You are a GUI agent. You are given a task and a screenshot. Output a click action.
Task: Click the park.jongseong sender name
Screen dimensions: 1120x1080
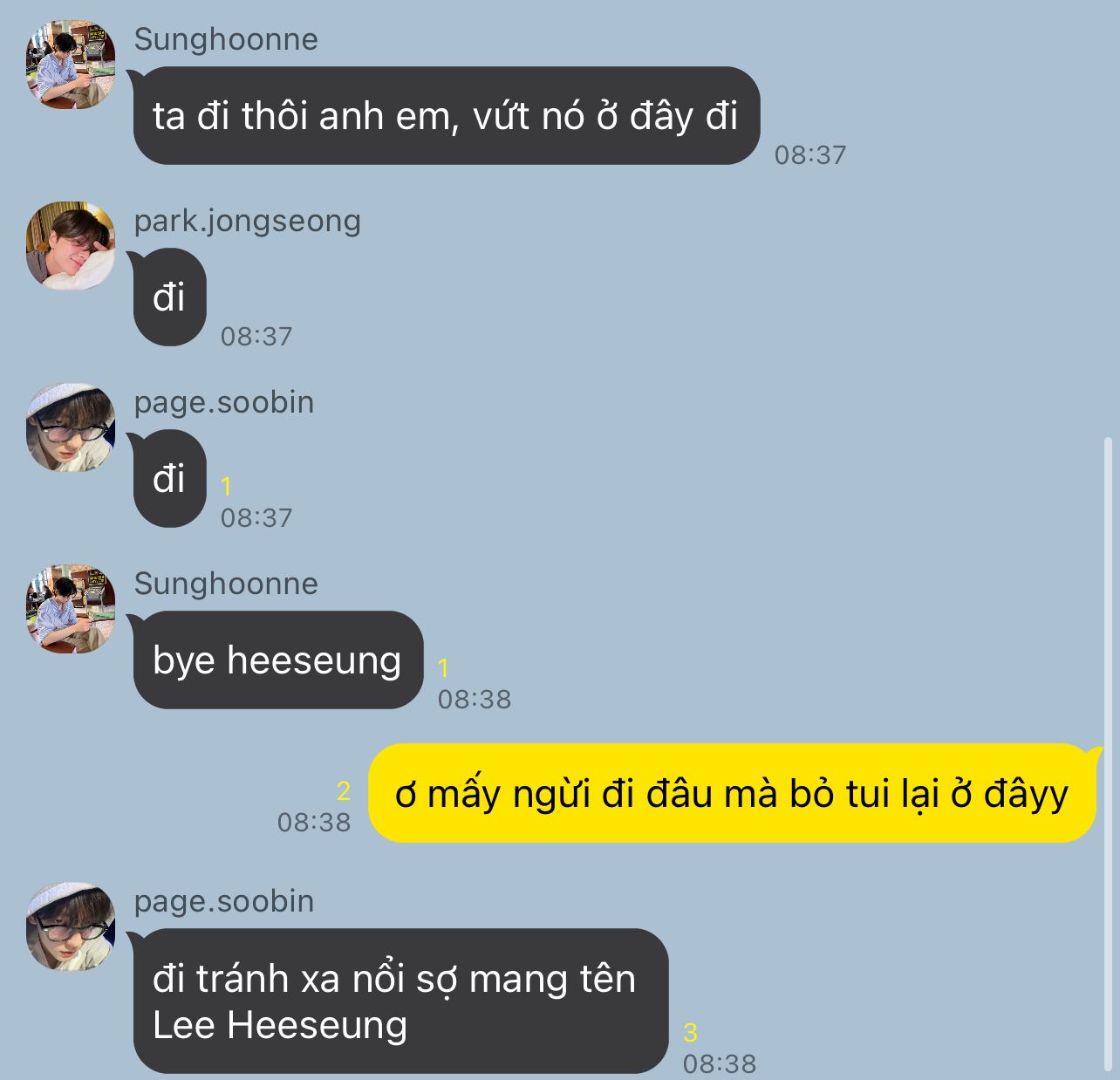click(x=247, y=221)
